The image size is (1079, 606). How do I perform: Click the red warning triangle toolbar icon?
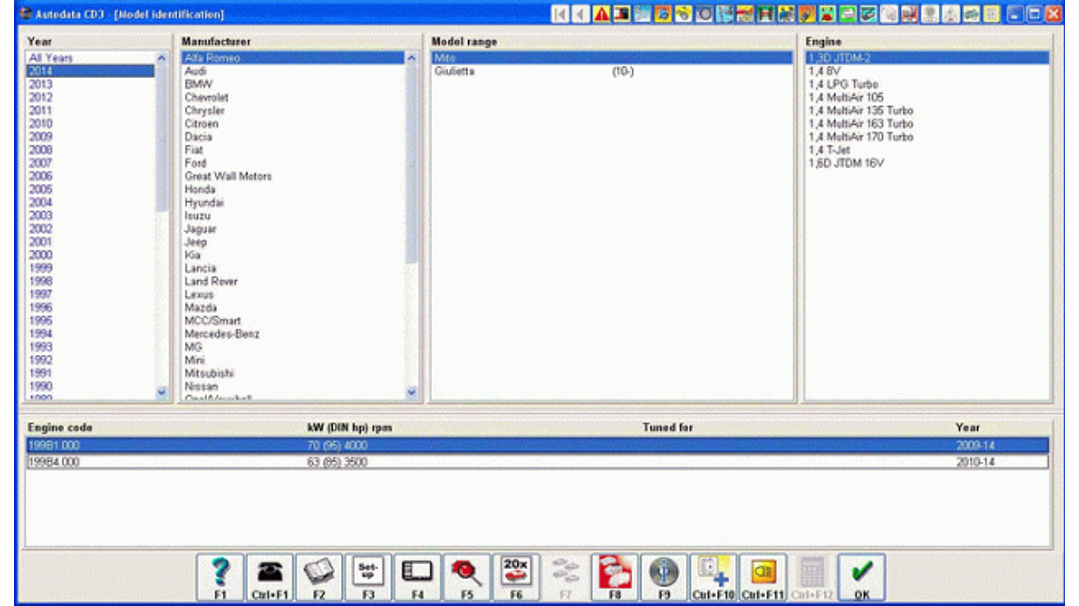tap(601, 14)
